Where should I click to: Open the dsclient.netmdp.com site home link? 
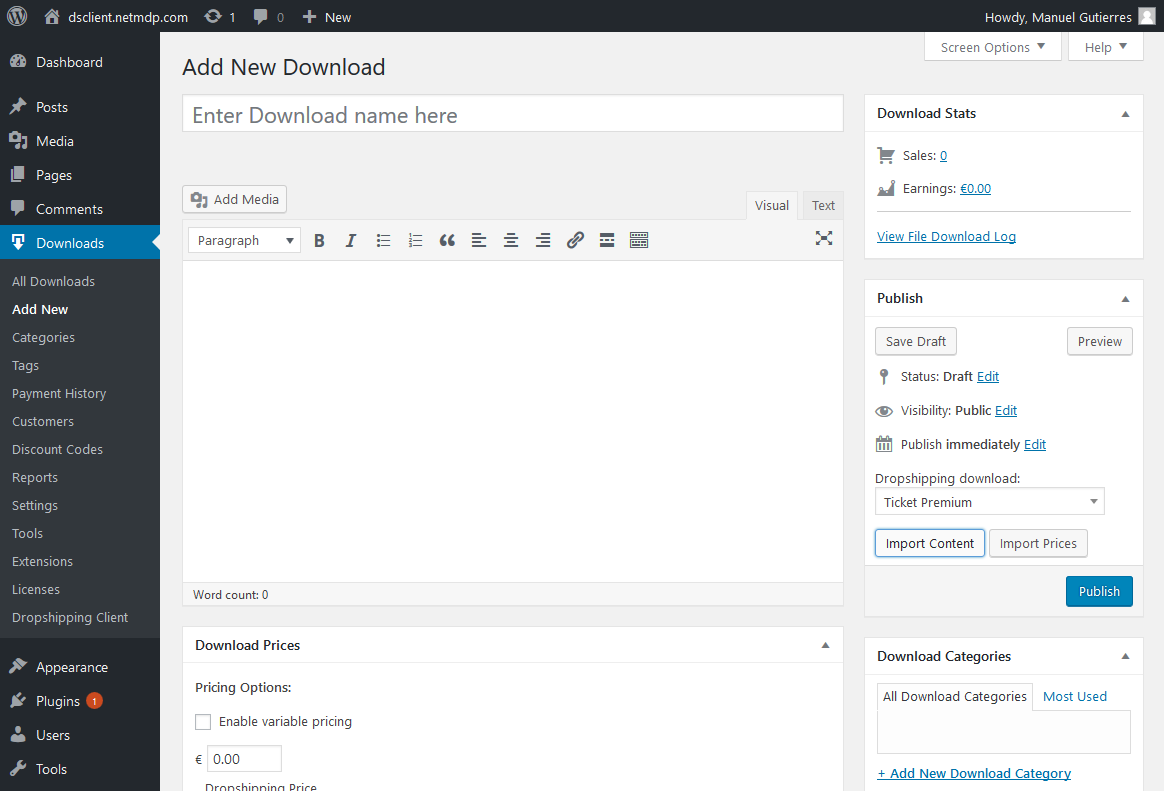(116, 17)
